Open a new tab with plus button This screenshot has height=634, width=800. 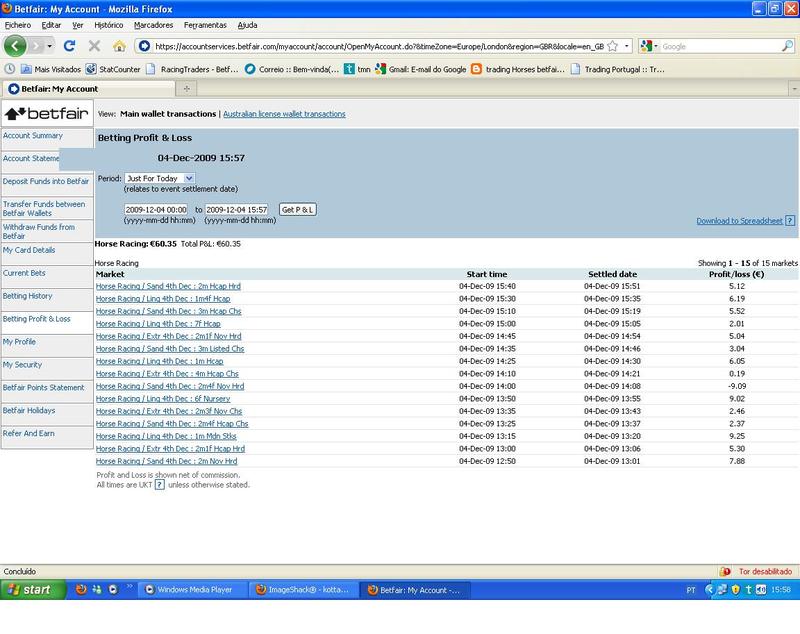[x=187, y=89]
